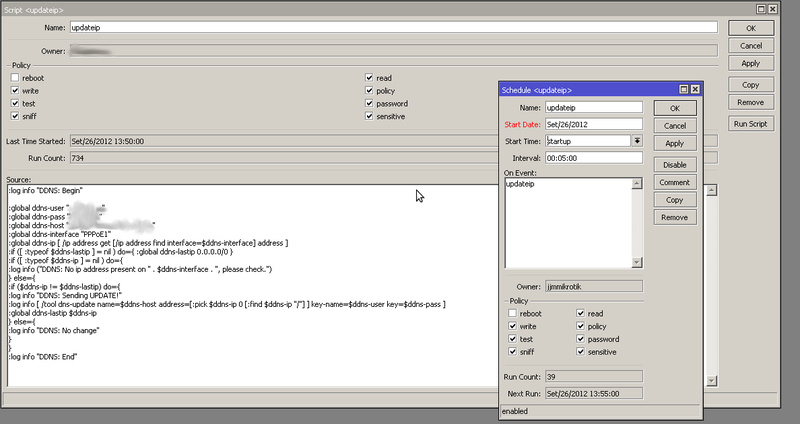
Task: Toggle test policy in Script window
Action: tap(15, 103)
